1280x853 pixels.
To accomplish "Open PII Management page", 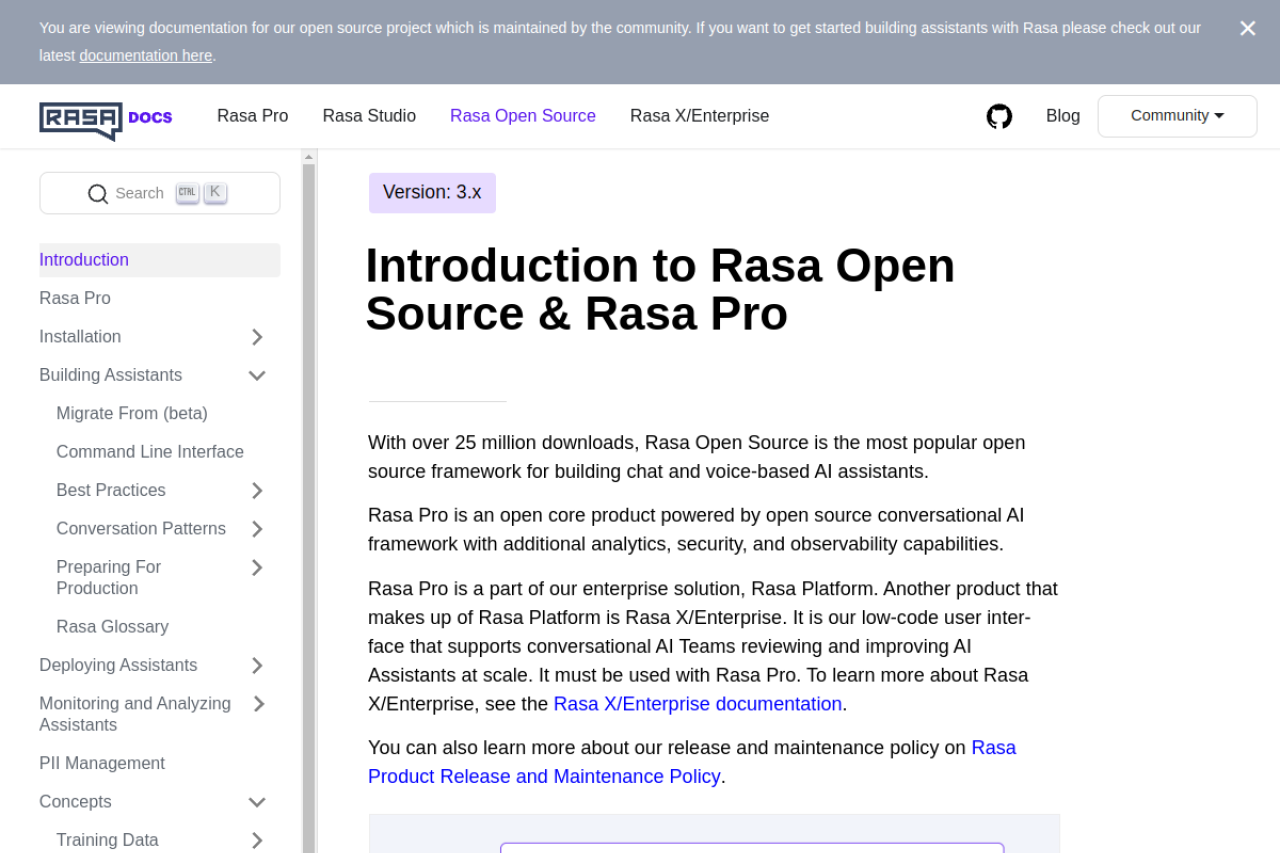I will coord(102,764).
